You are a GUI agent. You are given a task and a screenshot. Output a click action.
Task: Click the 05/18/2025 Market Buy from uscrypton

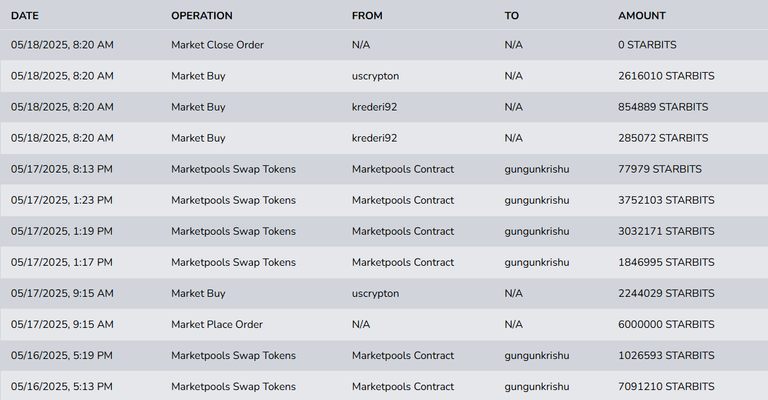[x=198, y=76]
